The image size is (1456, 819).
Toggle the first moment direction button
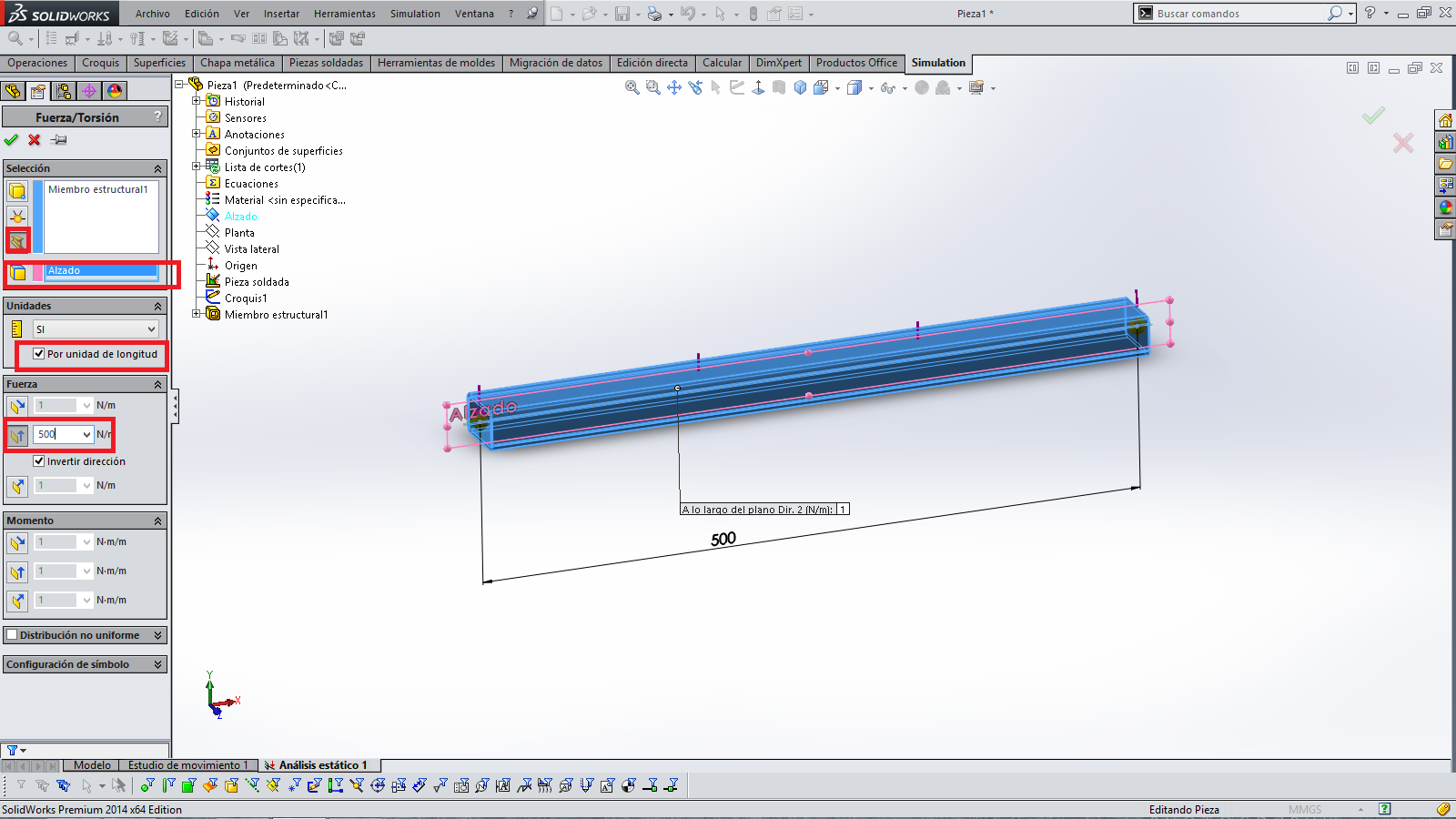pyautogui.click(x=17, y=542)
